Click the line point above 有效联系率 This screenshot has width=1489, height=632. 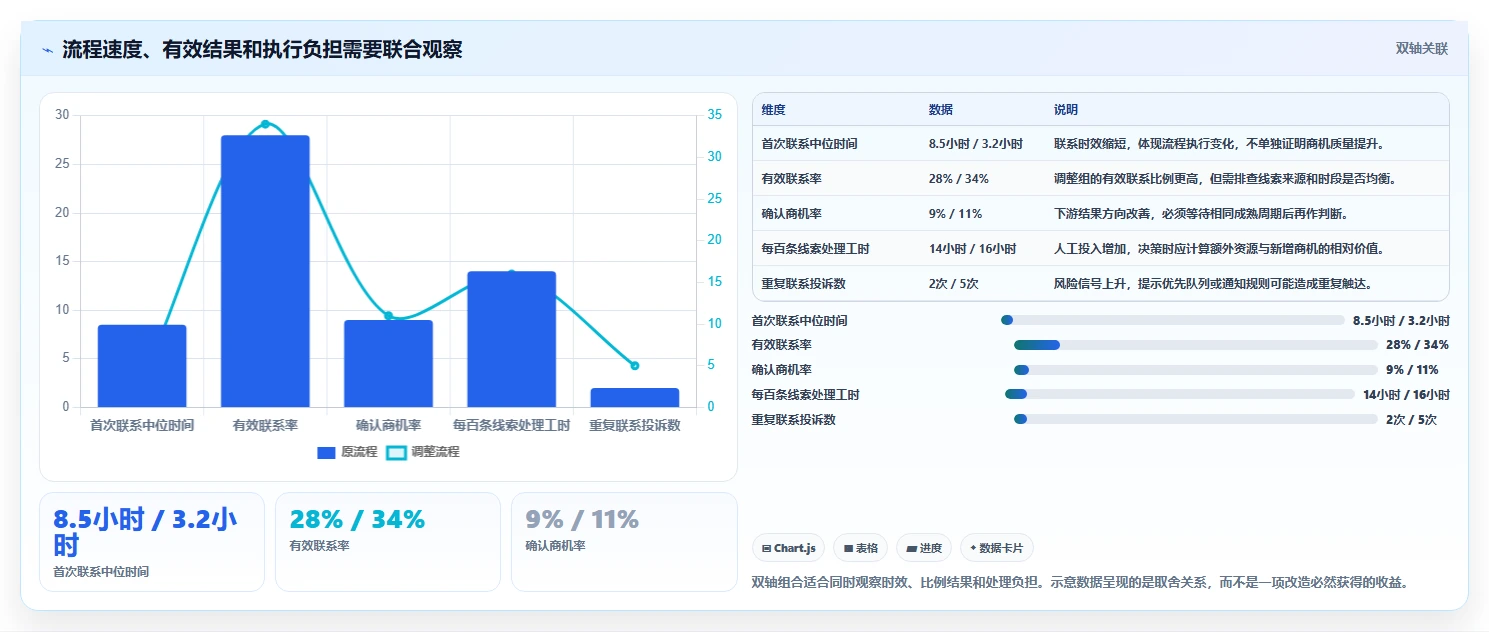point(265,124)
